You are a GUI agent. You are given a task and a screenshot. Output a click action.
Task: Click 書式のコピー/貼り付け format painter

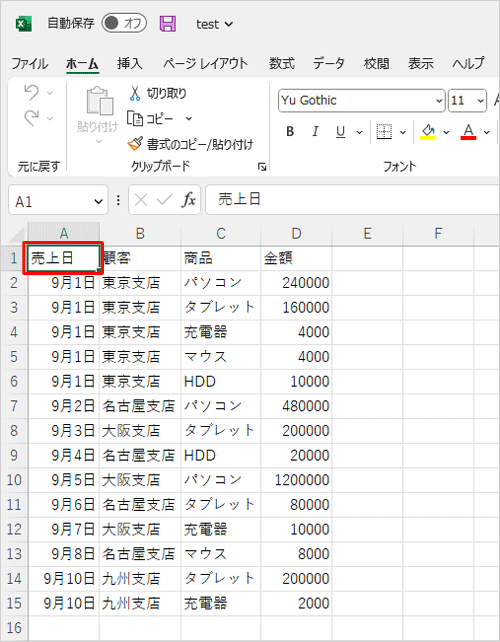[x=190, y=144]
